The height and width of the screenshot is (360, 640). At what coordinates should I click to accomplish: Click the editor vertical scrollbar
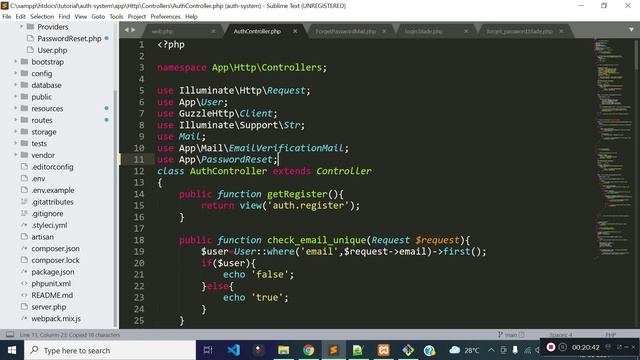[x=636, y=55]
